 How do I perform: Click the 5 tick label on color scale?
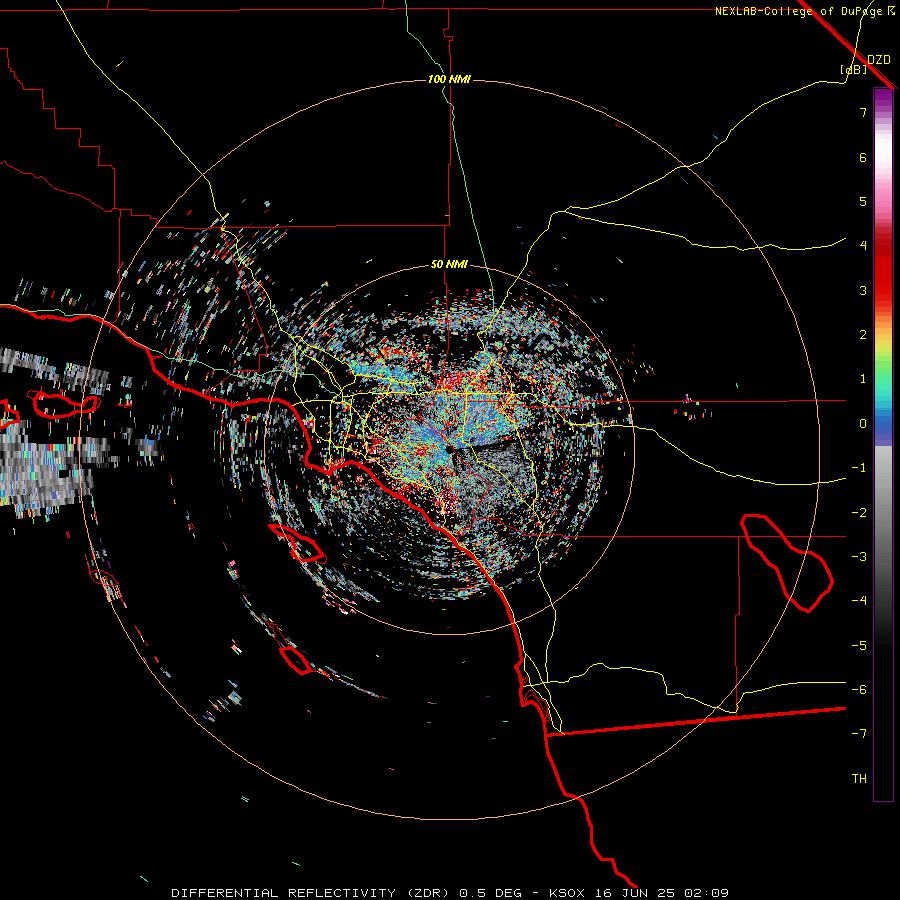coord(863,201)
